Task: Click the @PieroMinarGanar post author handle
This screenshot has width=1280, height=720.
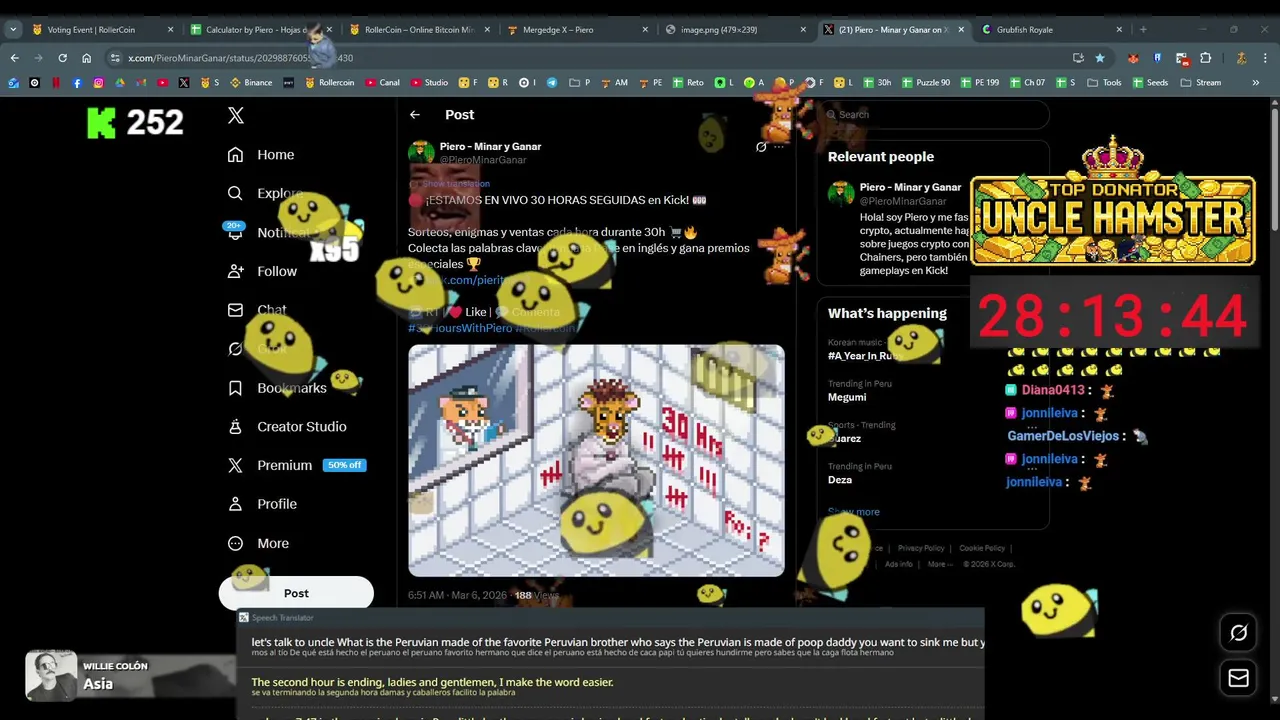Action: coord(483,160)
